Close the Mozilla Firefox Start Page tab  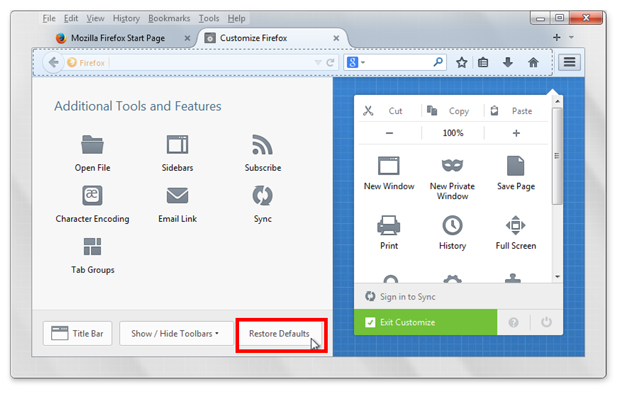click(x=187, y=38)
